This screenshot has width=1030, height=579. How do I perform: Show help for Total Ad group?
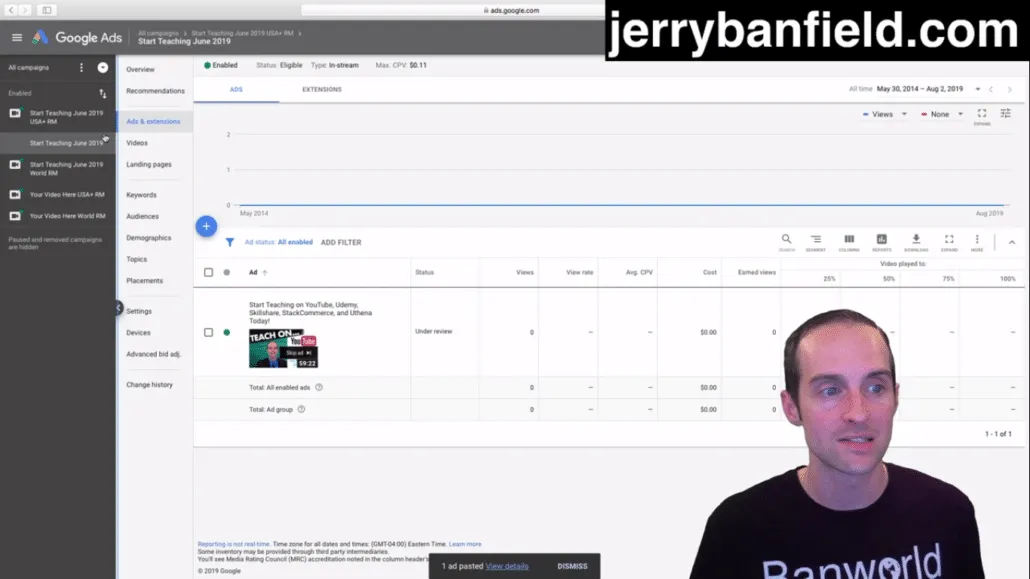point(302,409)
